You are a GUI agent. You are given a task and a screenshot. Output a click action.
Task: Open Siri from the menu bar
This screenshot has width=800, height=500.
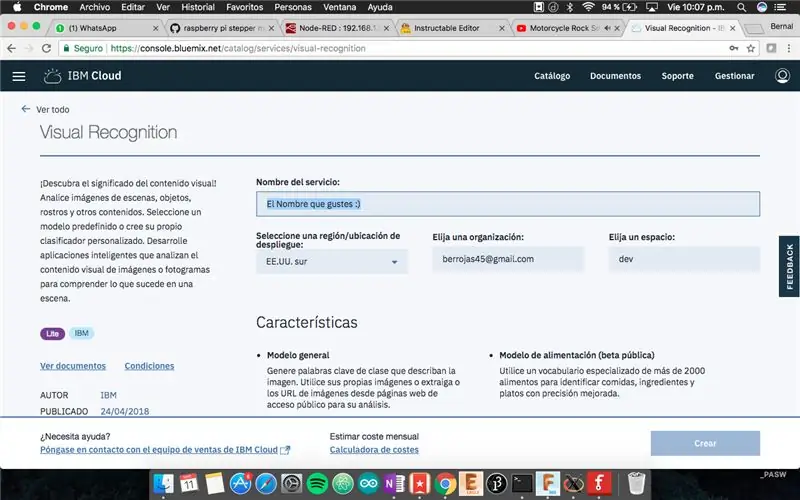pyautogui.click(x=762, y=7)
